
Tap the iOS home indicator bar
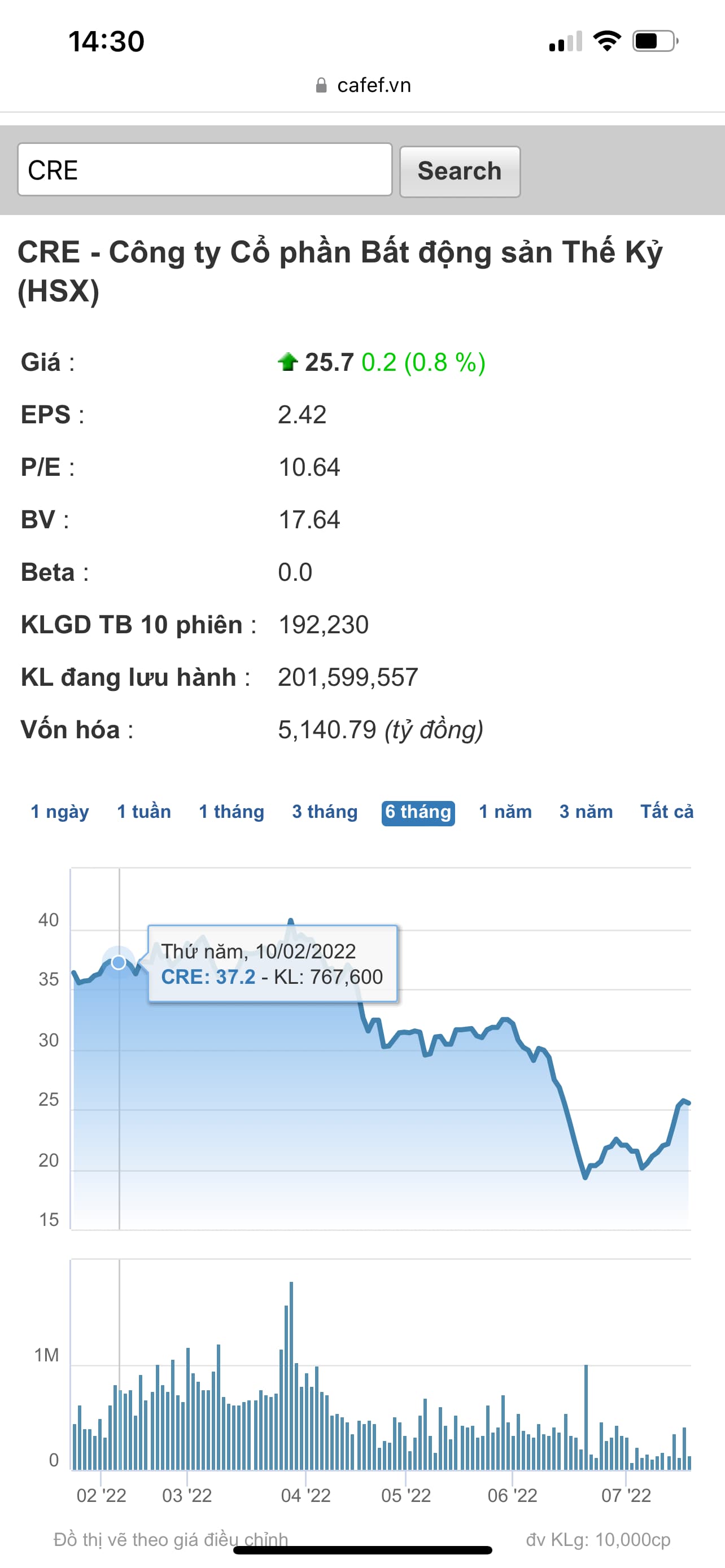362,1550
